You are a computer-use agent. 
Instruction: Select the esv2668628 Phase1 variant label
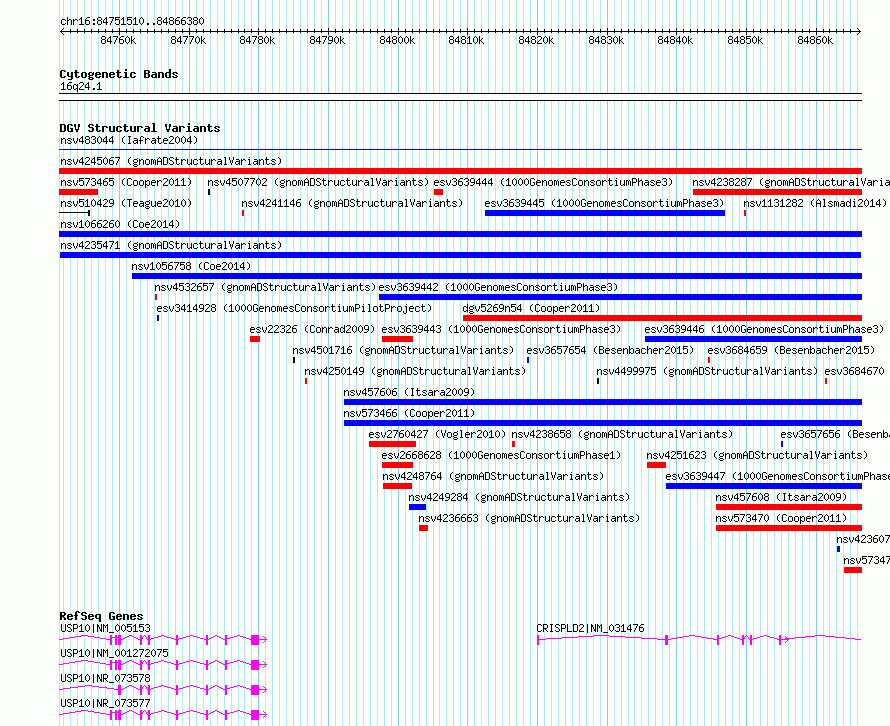click(501, 455)
